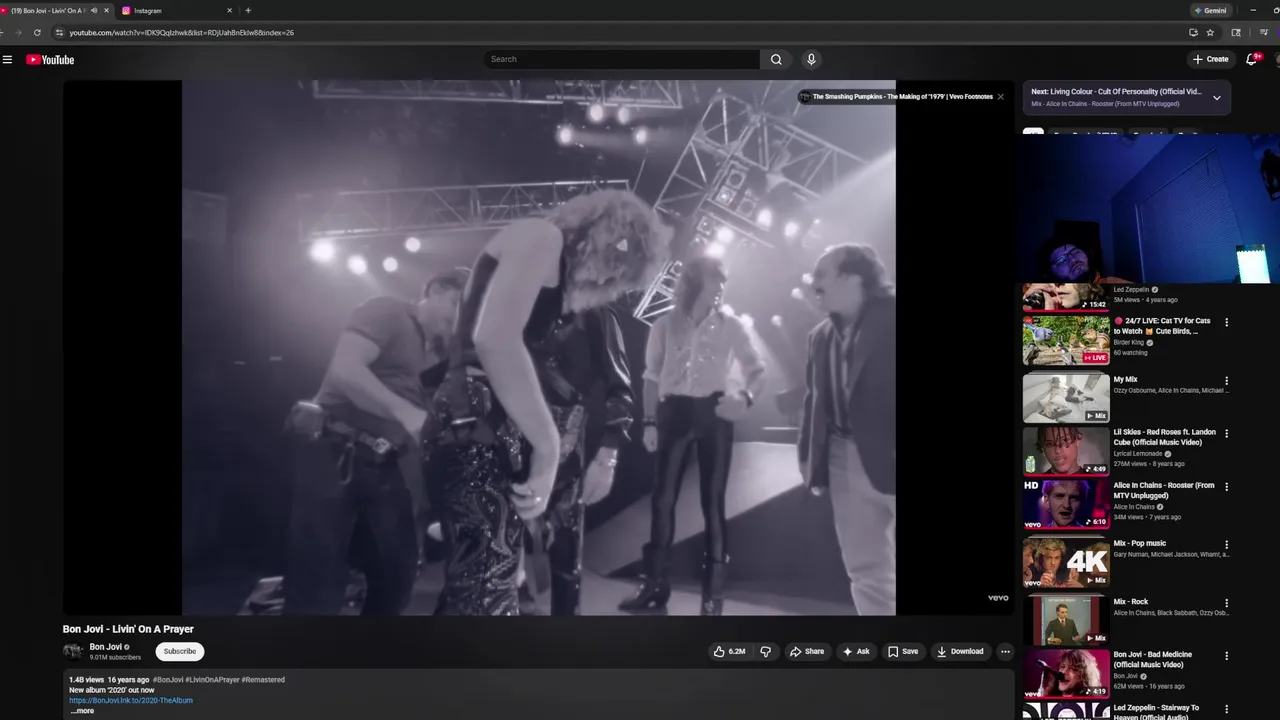Play Alice In Chains Rooster thumbnail
The image size is (1280, 720).
point(1066,504)
